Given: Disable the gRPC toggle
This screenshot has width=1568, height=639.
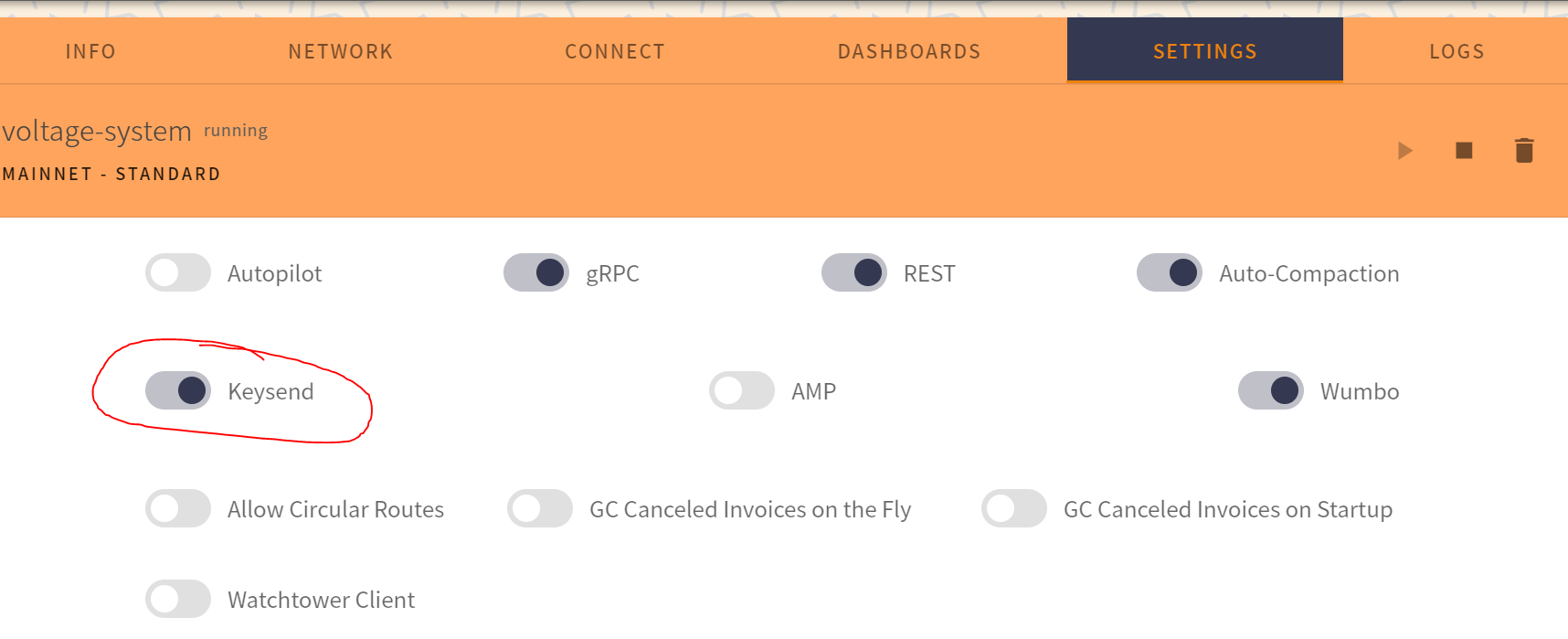Looking at the screenshot, I should coord(536,272).
